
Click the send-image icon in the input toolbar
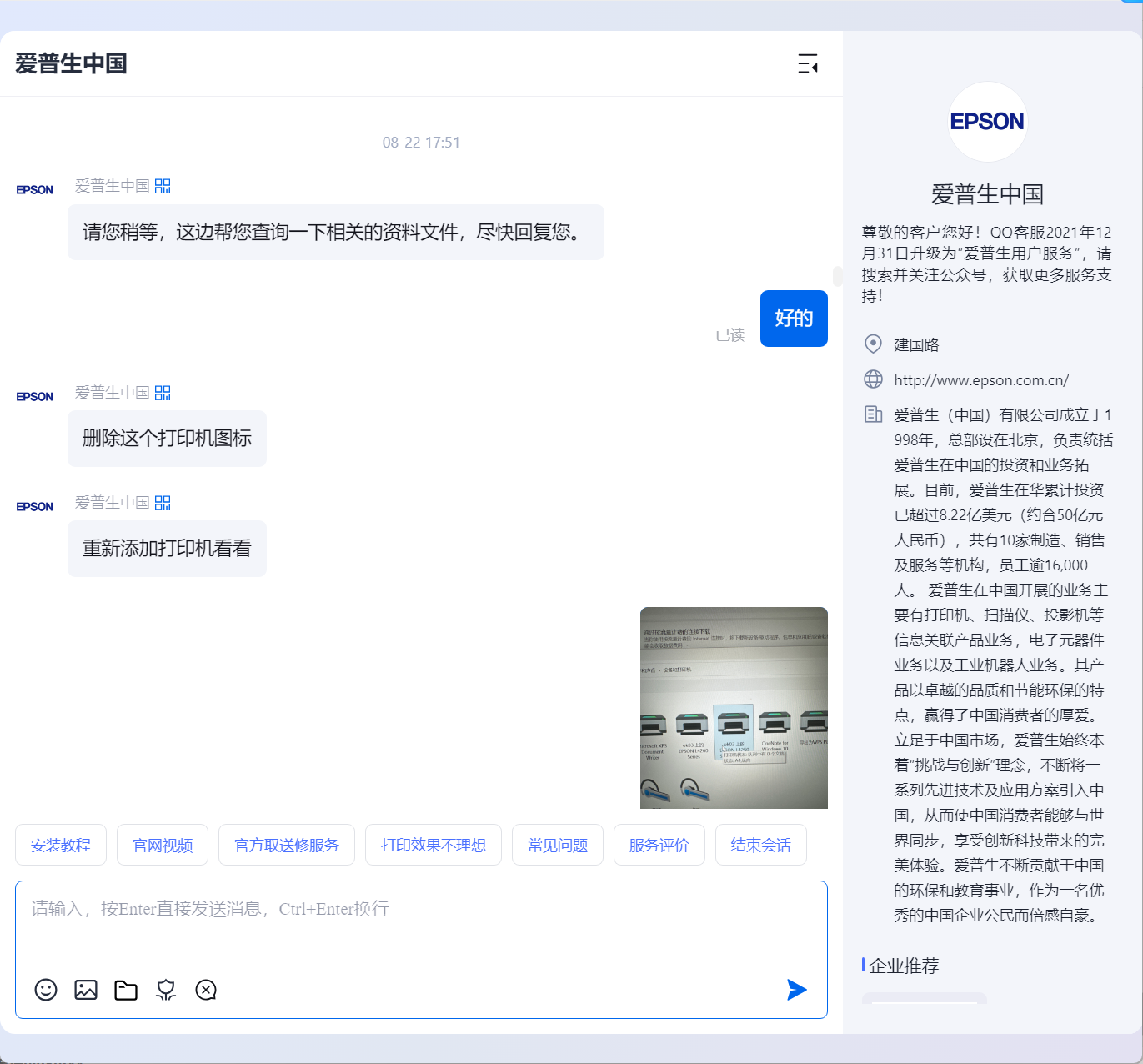click(x=86, y=990)
